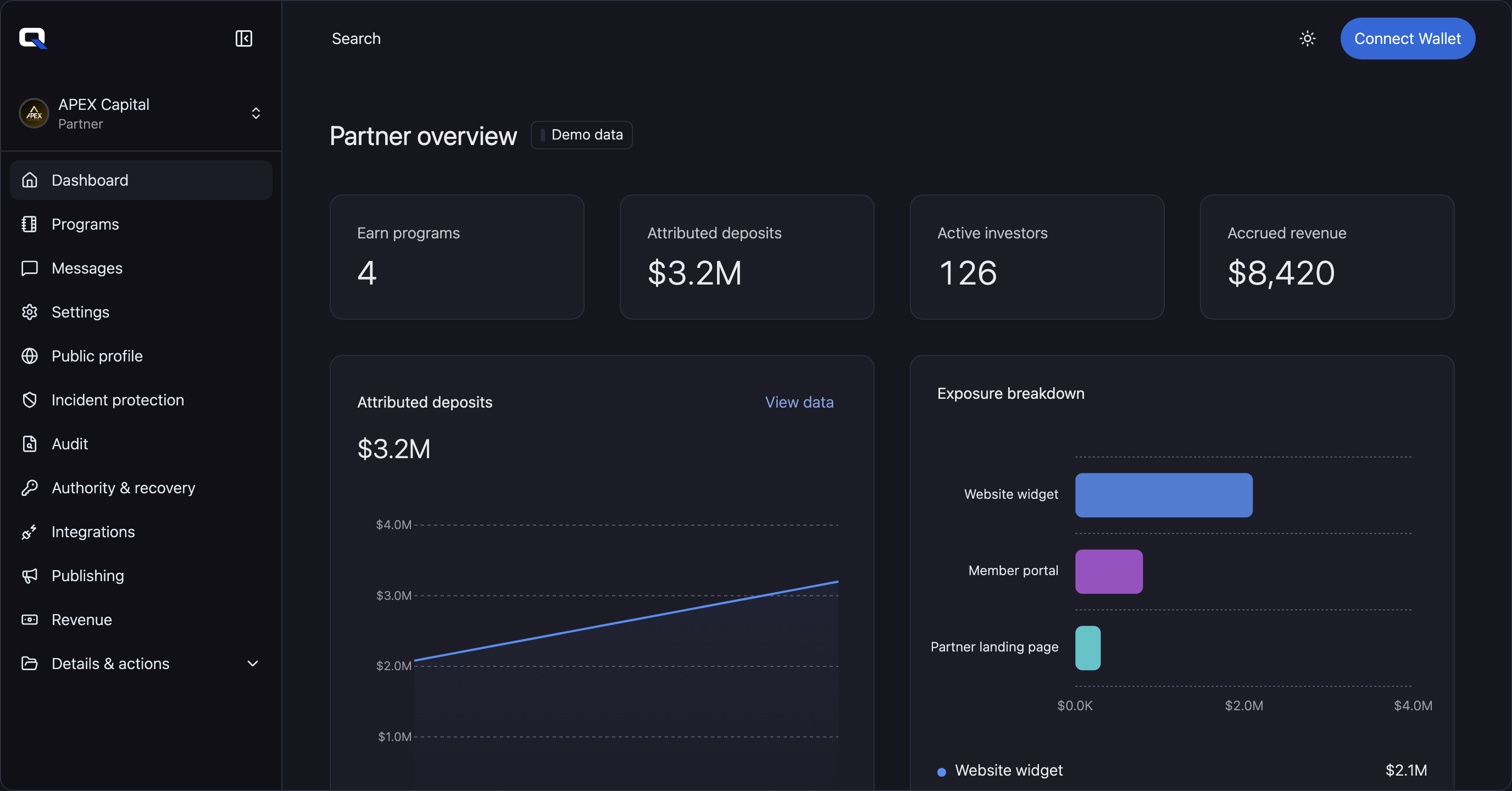Open View data link
Screen dimensions: 1512x791
click(799, 403)
